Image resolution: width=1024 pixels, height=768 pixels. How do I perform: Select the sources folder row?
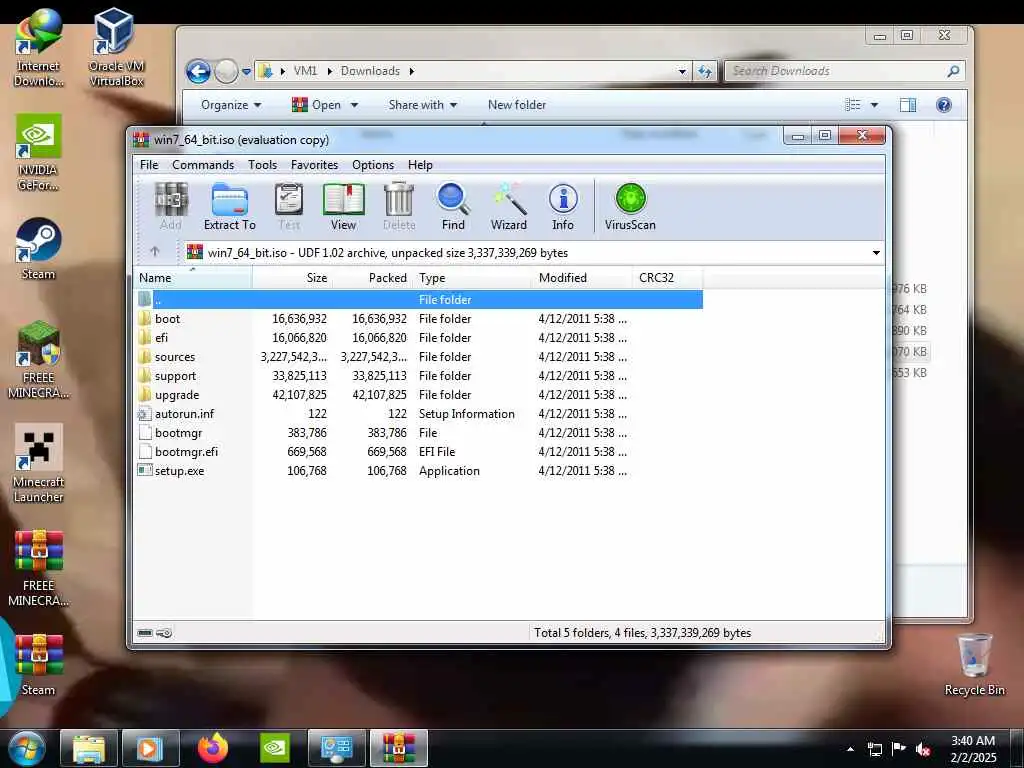[418, 357]
